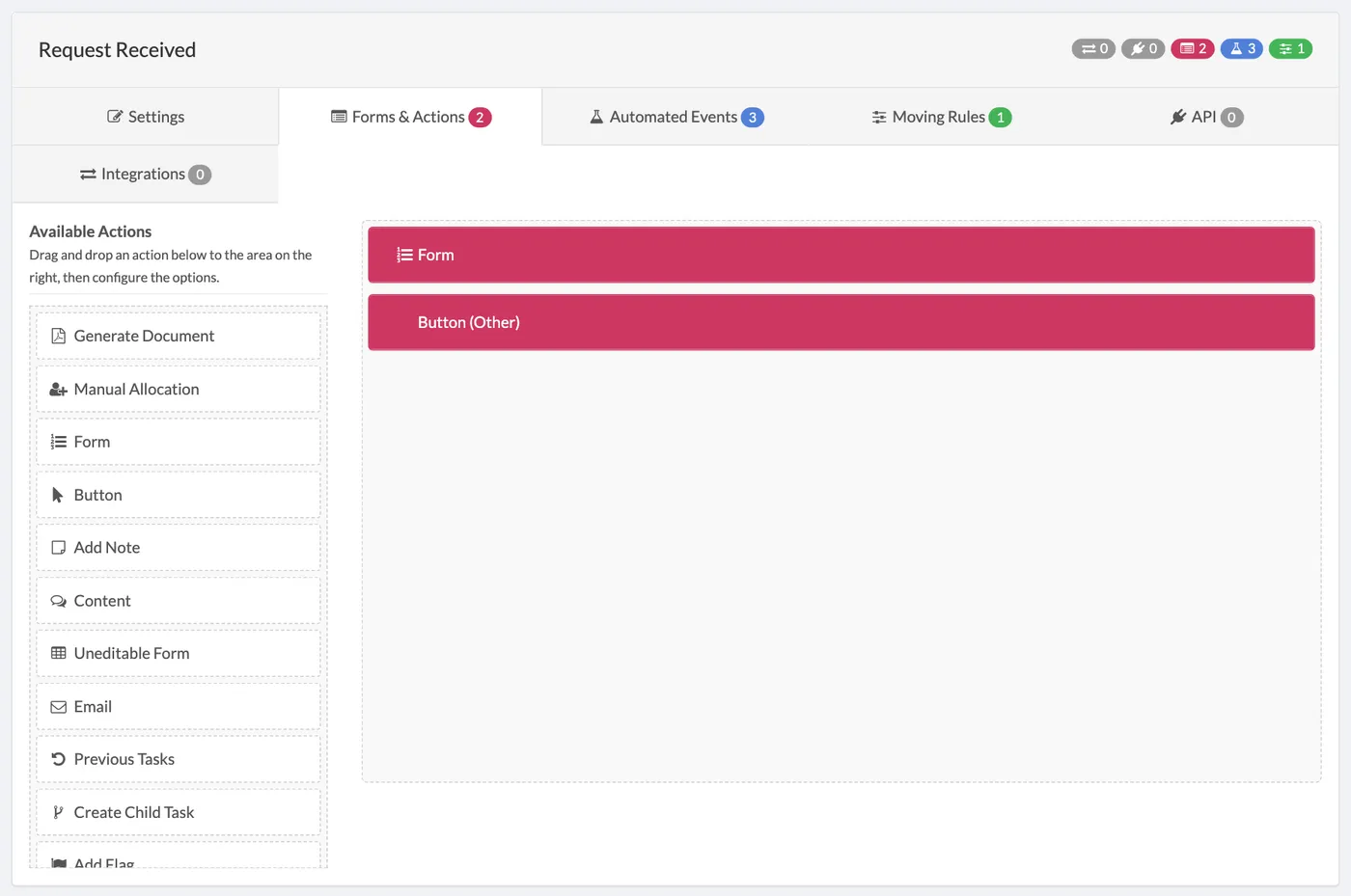The height and width of the screenshot is (896, 1351).
Task: Click the list icon on the red Form block
Action: 404,255
